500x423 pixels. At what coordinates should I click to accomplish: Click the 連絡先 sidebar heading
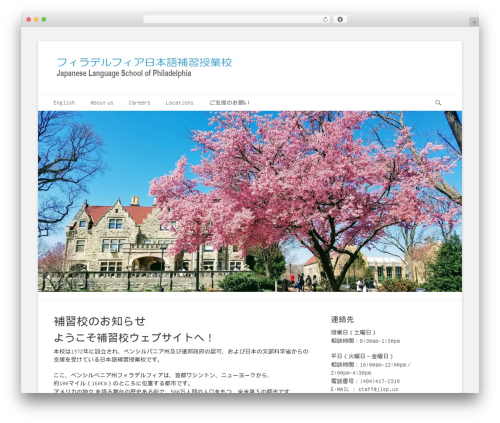click(342, 319)
